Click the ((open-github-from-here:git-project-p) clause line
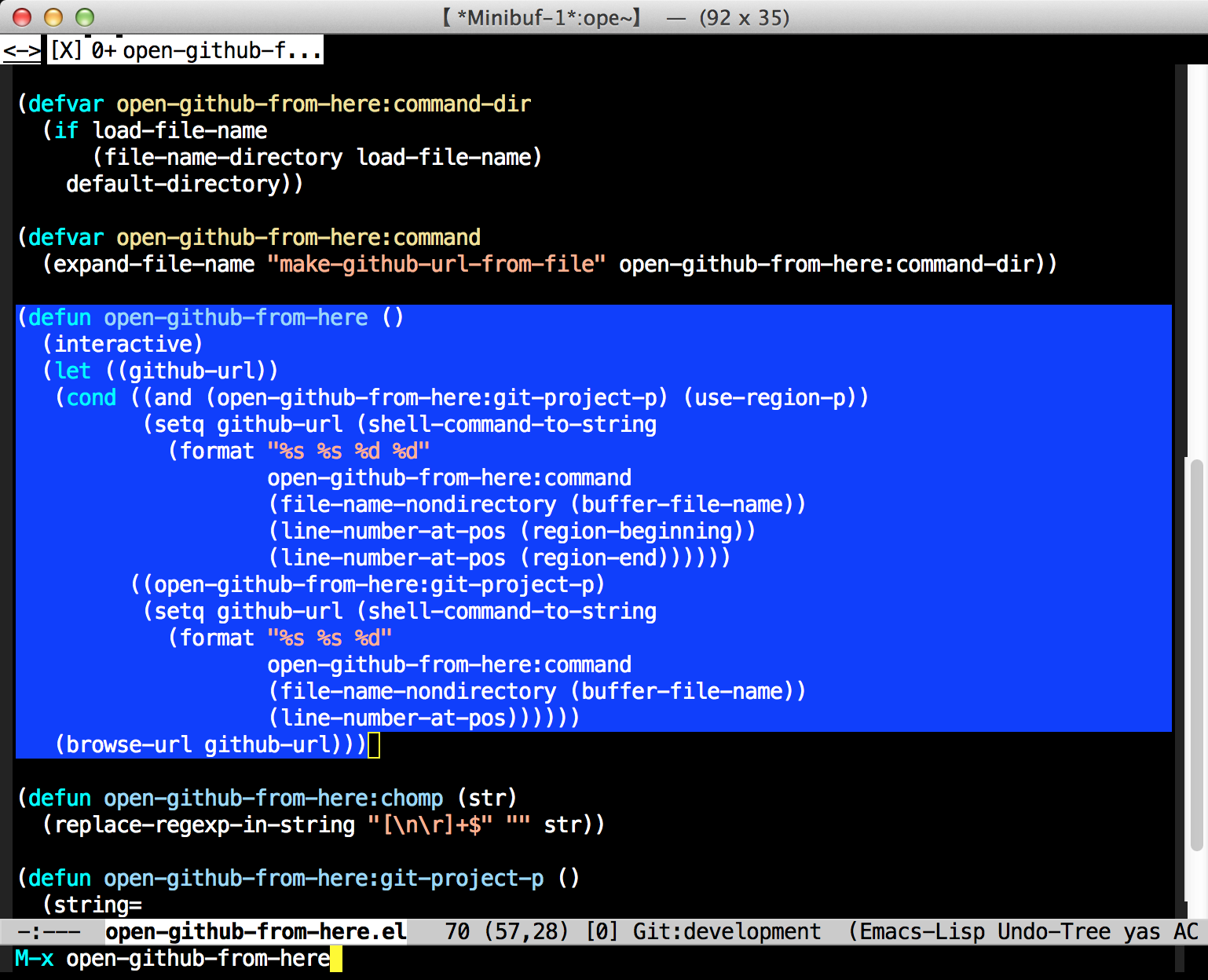The width and height of the screenshot is (1208, 980). tap(368, 584)
